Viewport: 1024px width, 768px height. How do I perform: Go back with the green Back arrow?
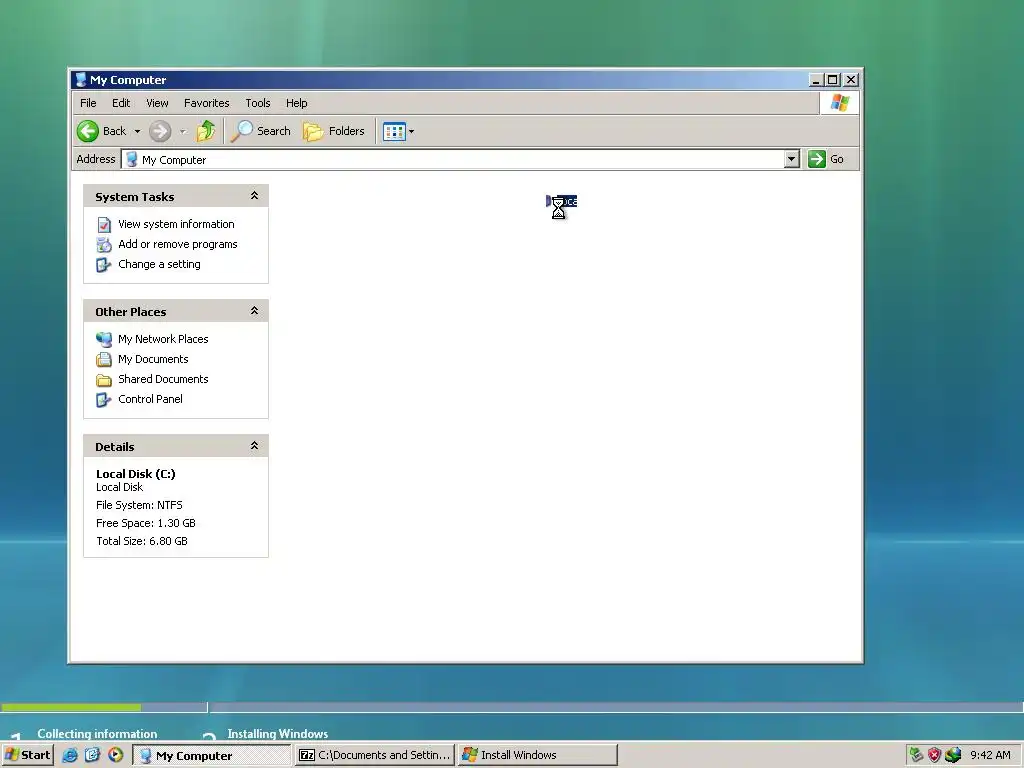tap(88, 131)
